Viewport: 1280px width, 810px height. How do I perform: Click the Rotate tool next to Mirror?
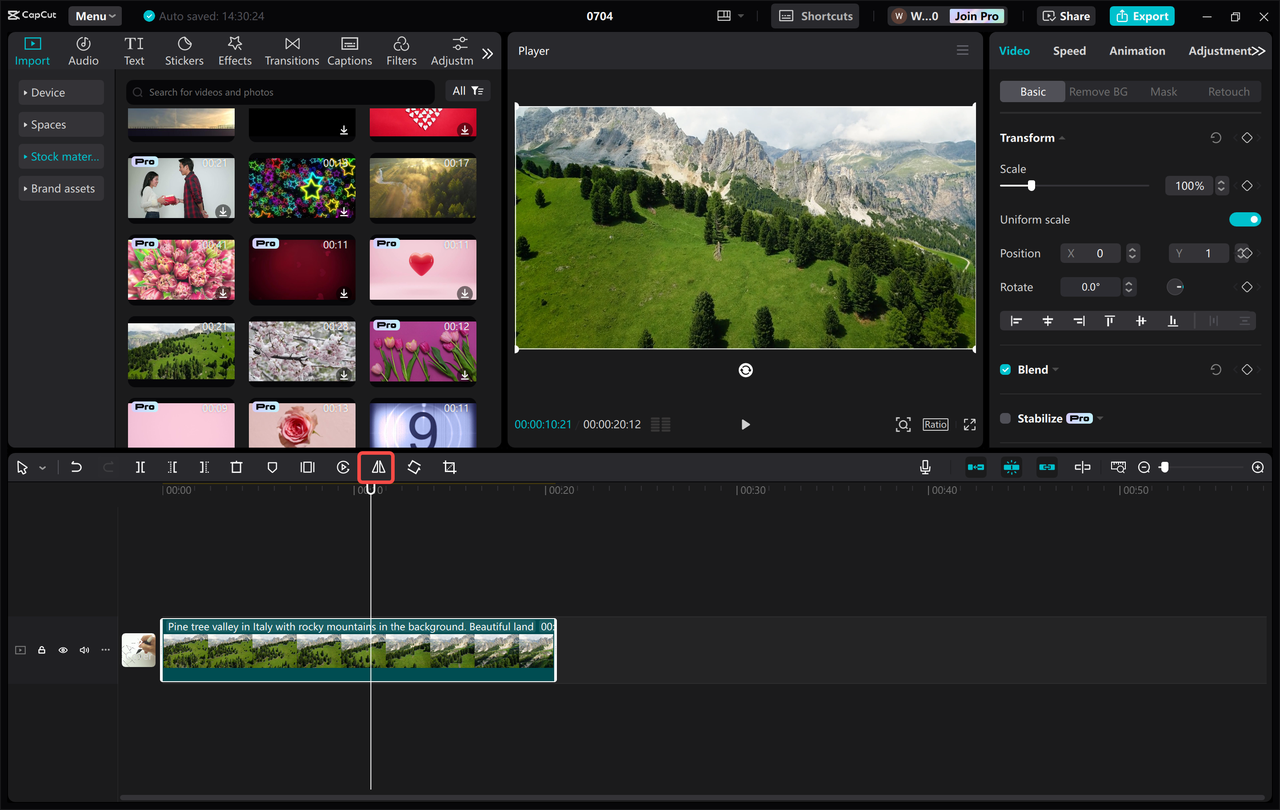pos(413,467)
